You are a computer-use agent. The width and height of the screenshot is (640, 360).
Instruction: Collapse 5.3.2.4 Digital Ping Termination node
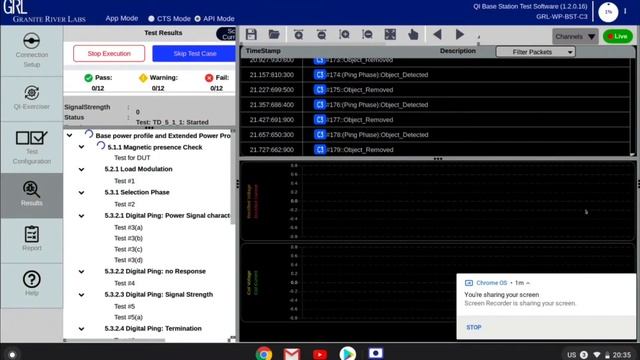82,329
